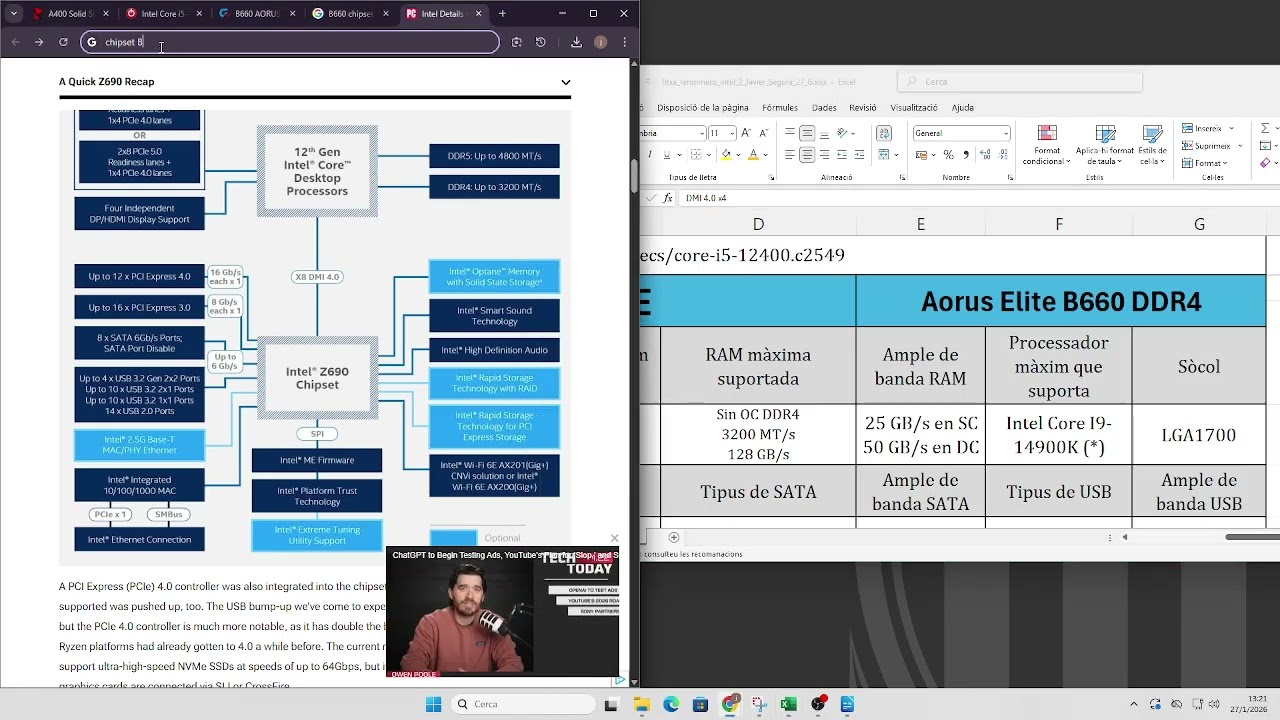Apply fill color in Excel

tap(726, 155)
